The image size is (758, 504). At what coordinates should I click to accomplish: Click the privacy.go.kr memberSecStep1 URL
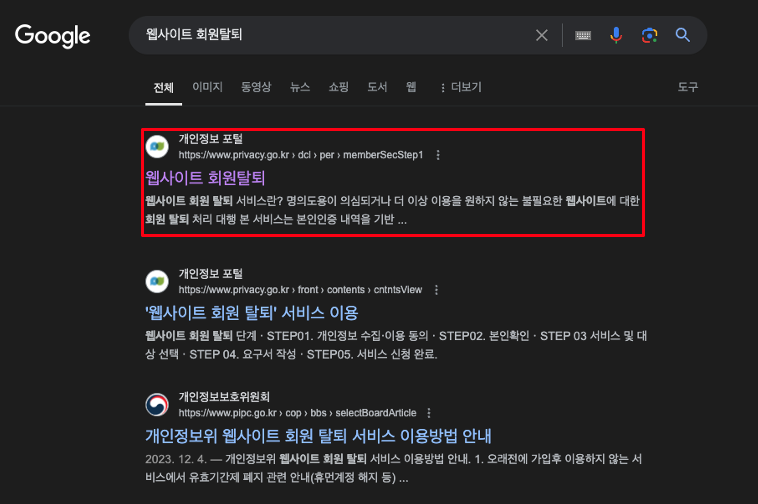tap(301, 155)
